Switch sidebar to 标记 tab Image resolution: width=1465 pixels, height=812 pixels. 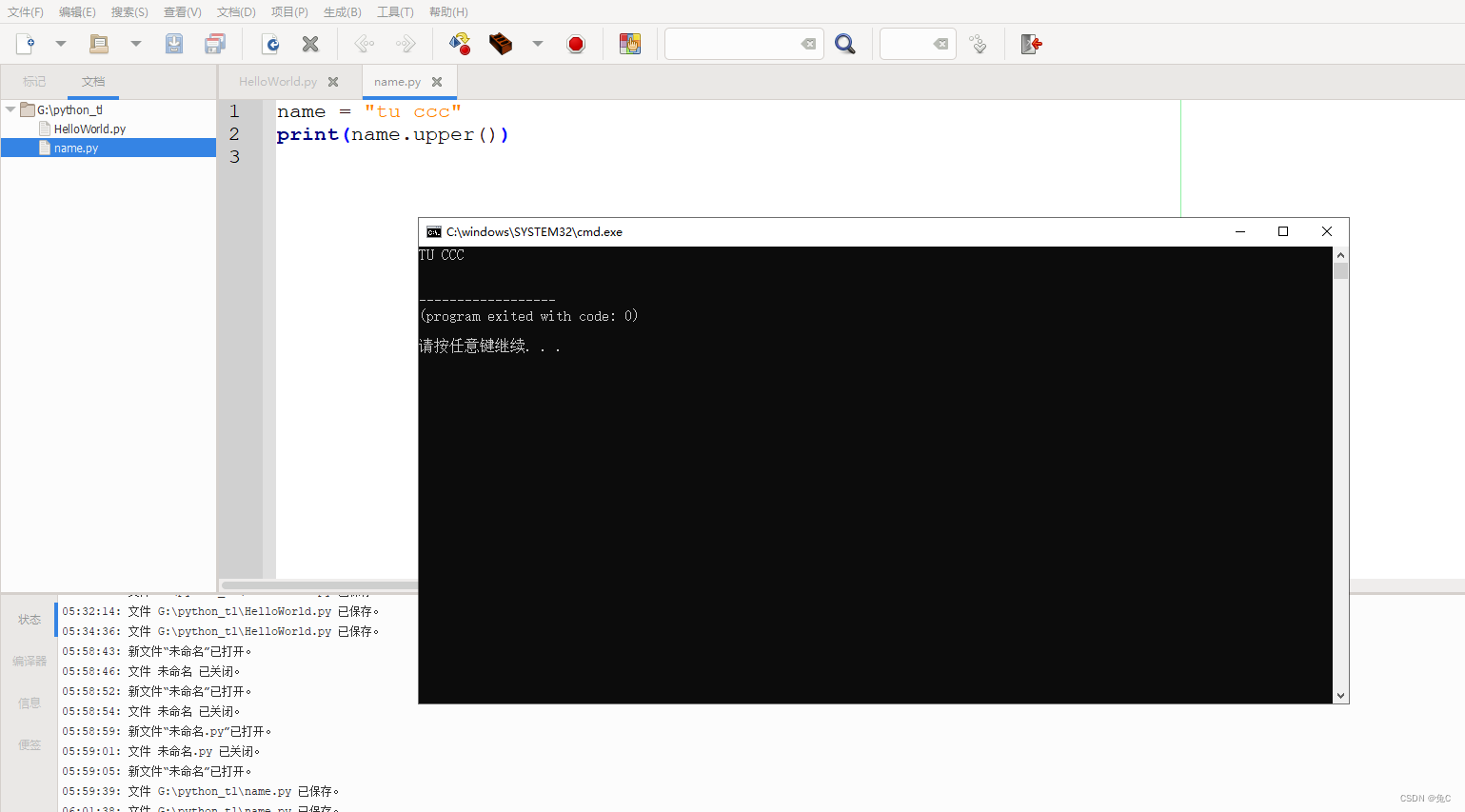point(34,82)
